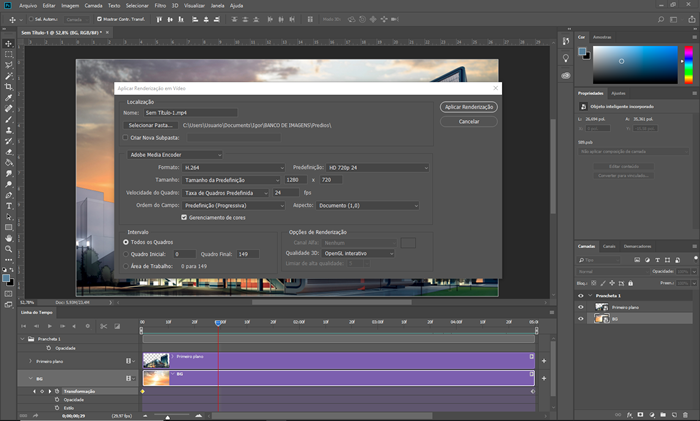
Task: Select the Crop tool
Action: pyautogui.click(x=8, y=87)
